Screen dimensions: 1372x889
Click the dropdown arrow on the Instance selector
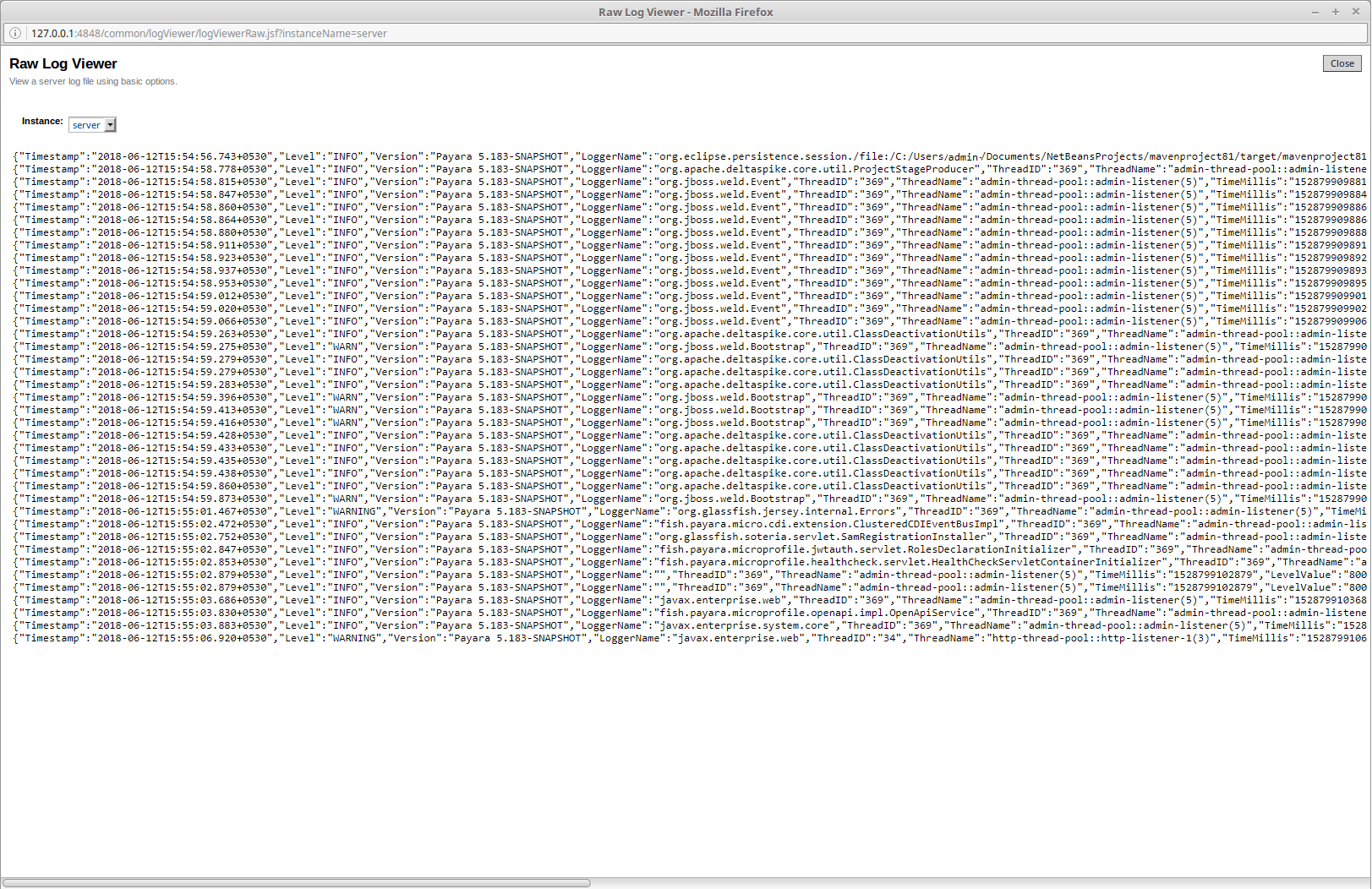(x=109, y=124)
